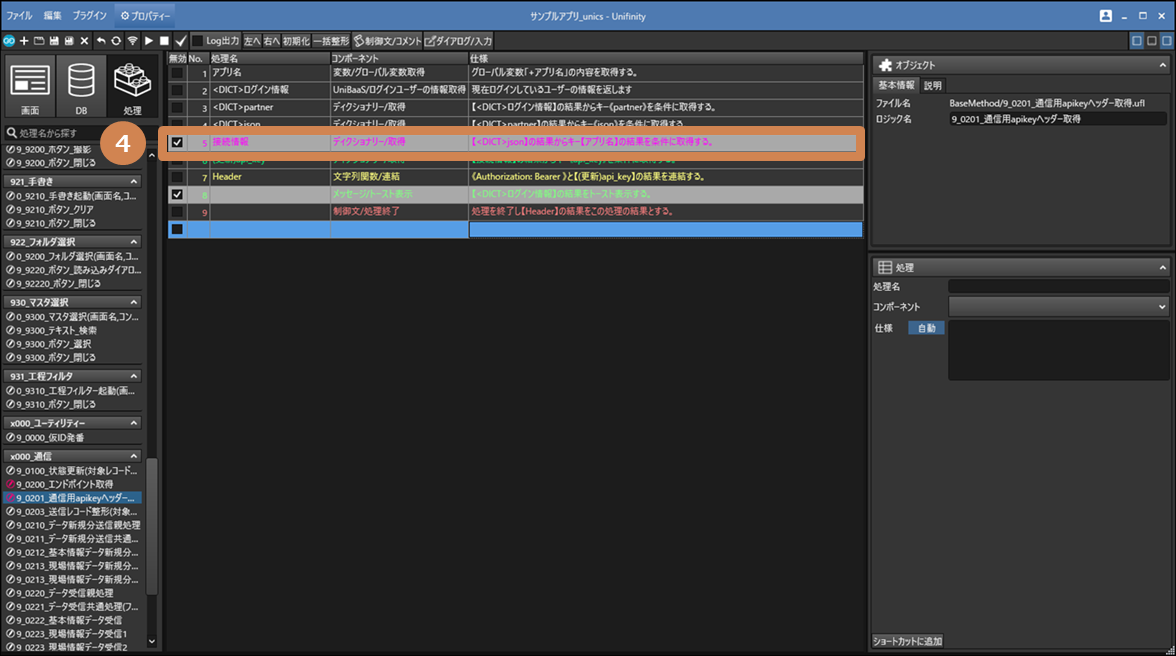Click the undo arrow toolbar icon
The height and width of the screenshot is (656, 1176).
[101, 41]
